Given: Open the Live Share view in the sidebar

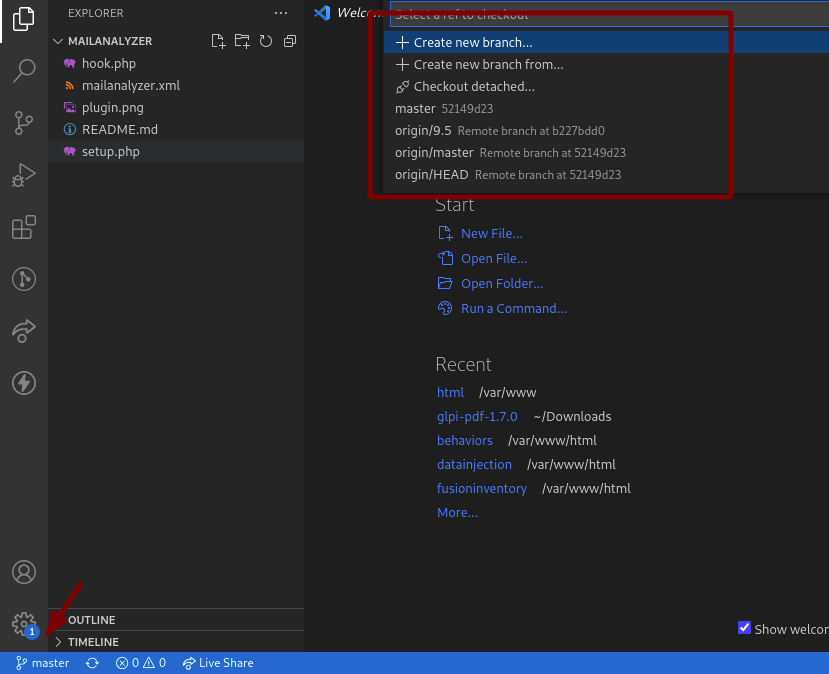Looking at the screenshot, I should pyautogui.click(x=24, y=331).
